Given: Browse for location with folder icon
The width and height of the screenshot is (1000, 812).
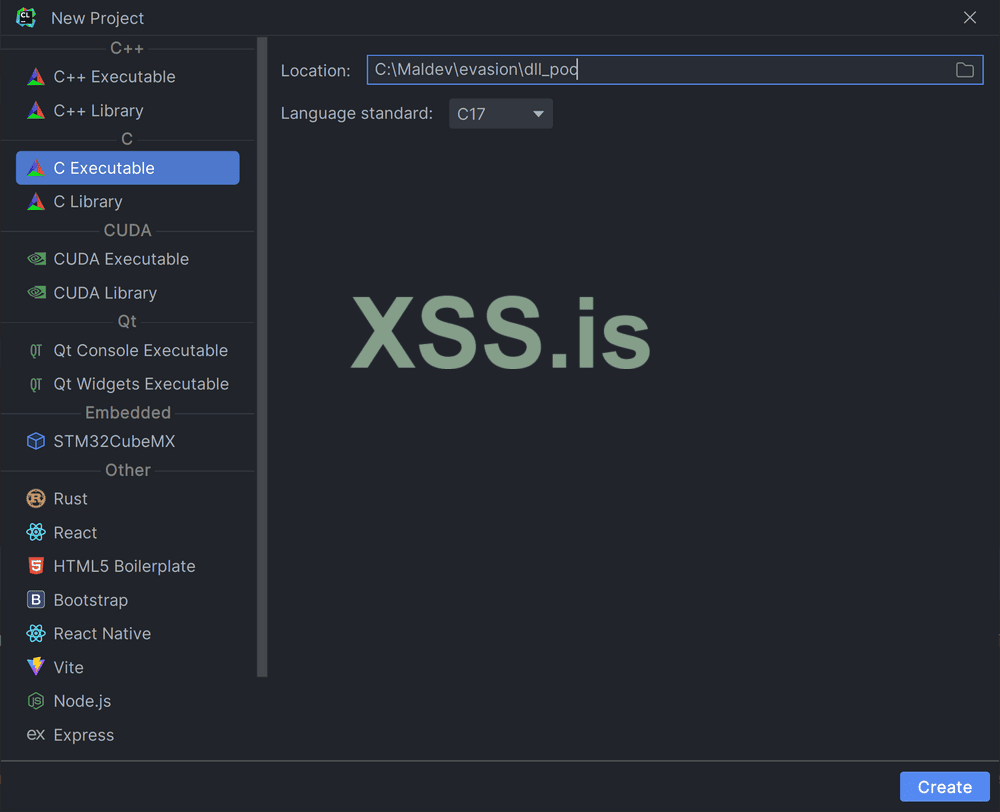Looking at the screenshot, I should click(x=964, y=70).
